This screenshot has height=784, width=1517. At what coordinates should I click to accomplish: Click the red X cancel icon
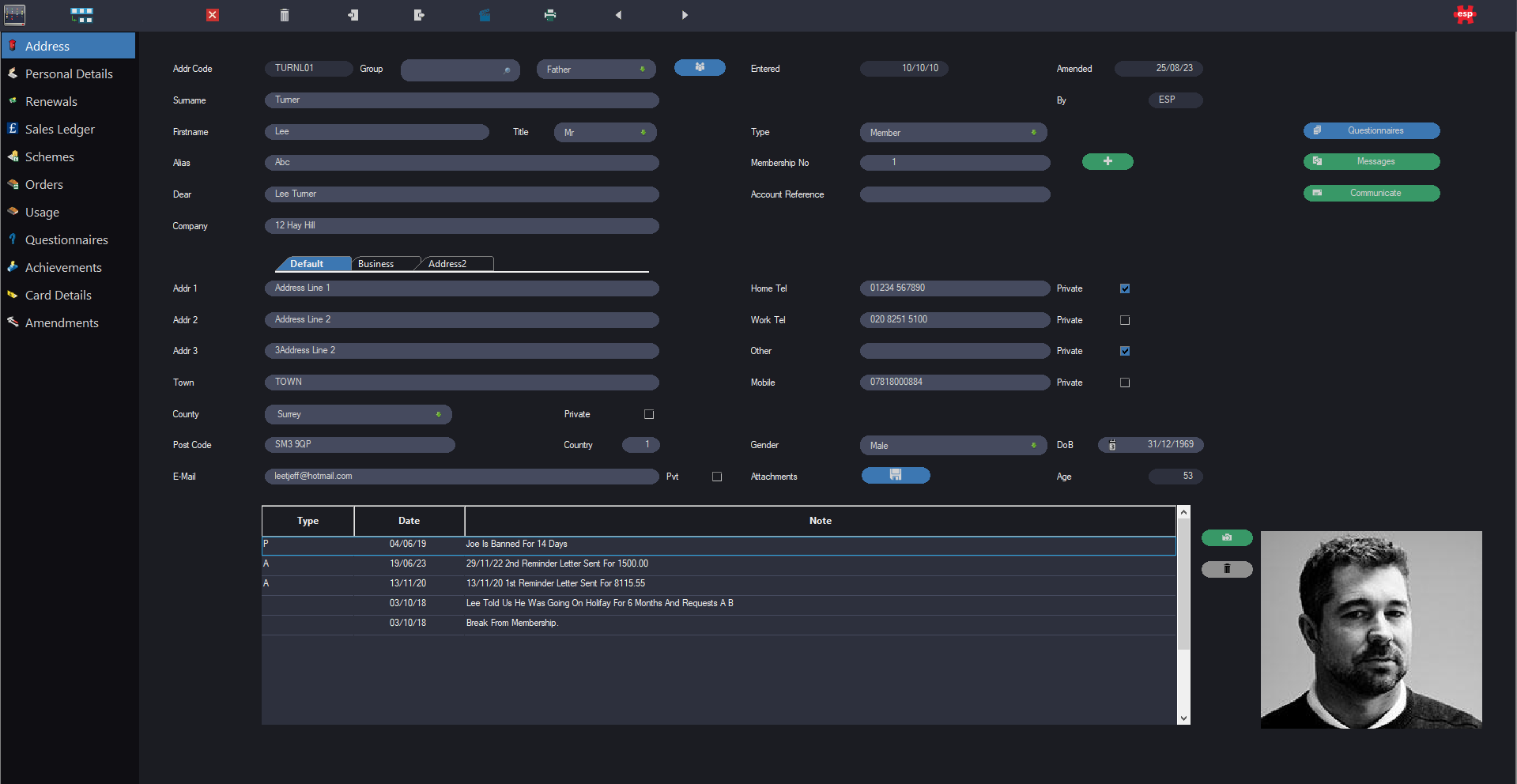[213, 15]
